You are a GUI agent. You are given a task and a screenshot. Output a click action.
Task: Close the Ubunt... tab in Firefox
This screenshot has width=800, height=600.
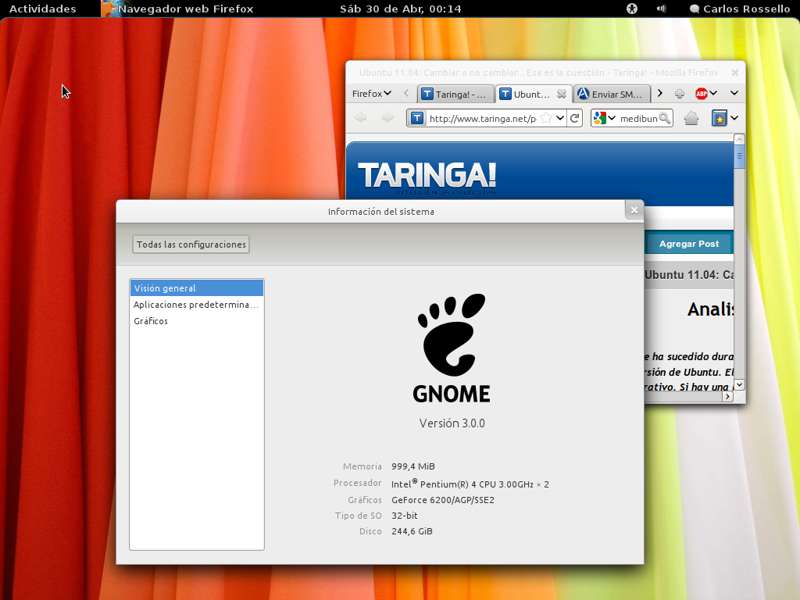pos(561,94)
